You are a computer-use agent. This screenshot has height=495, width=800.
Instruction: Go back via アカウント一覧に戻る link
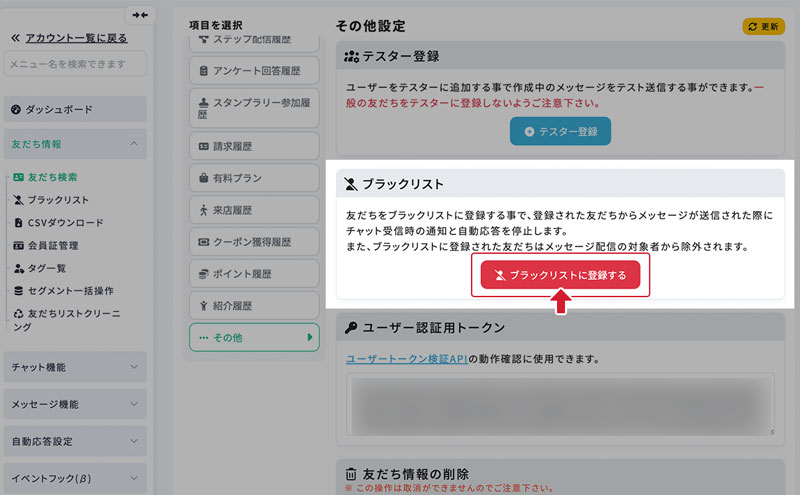coord(68,37)
